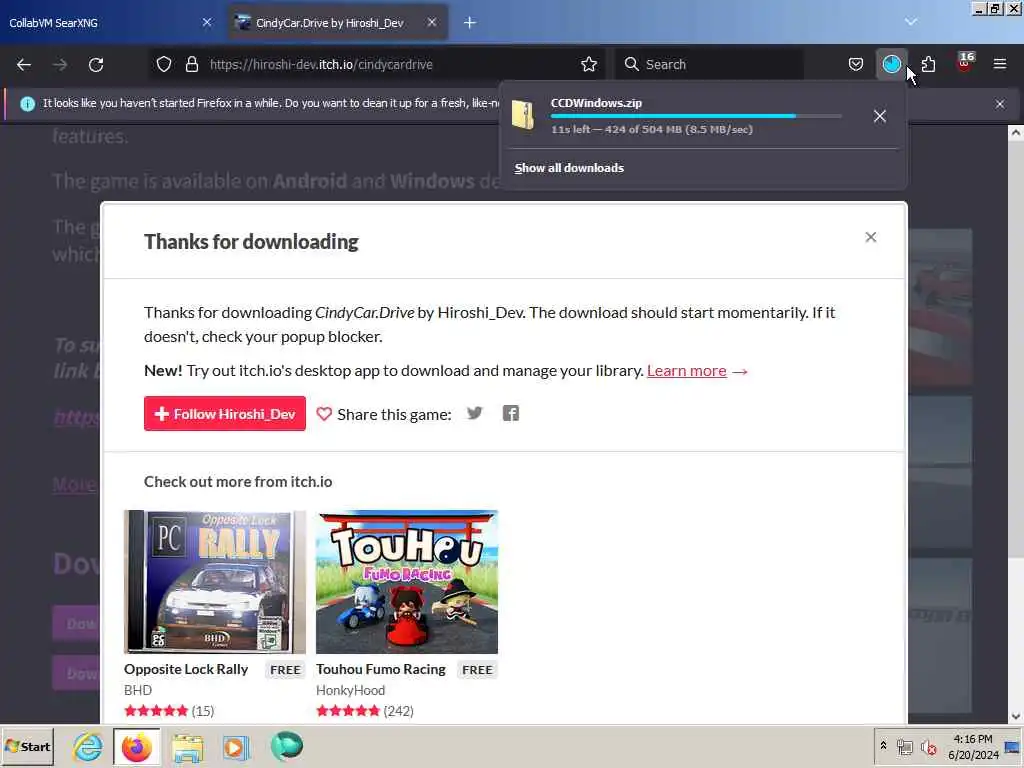Click the network tray icon

point(904,746)
